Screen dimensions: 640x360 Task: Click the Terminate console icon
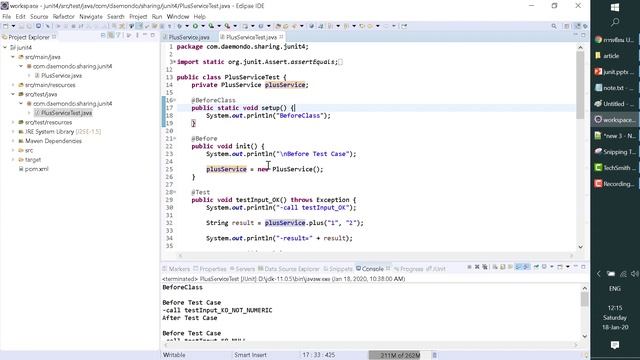469,267
